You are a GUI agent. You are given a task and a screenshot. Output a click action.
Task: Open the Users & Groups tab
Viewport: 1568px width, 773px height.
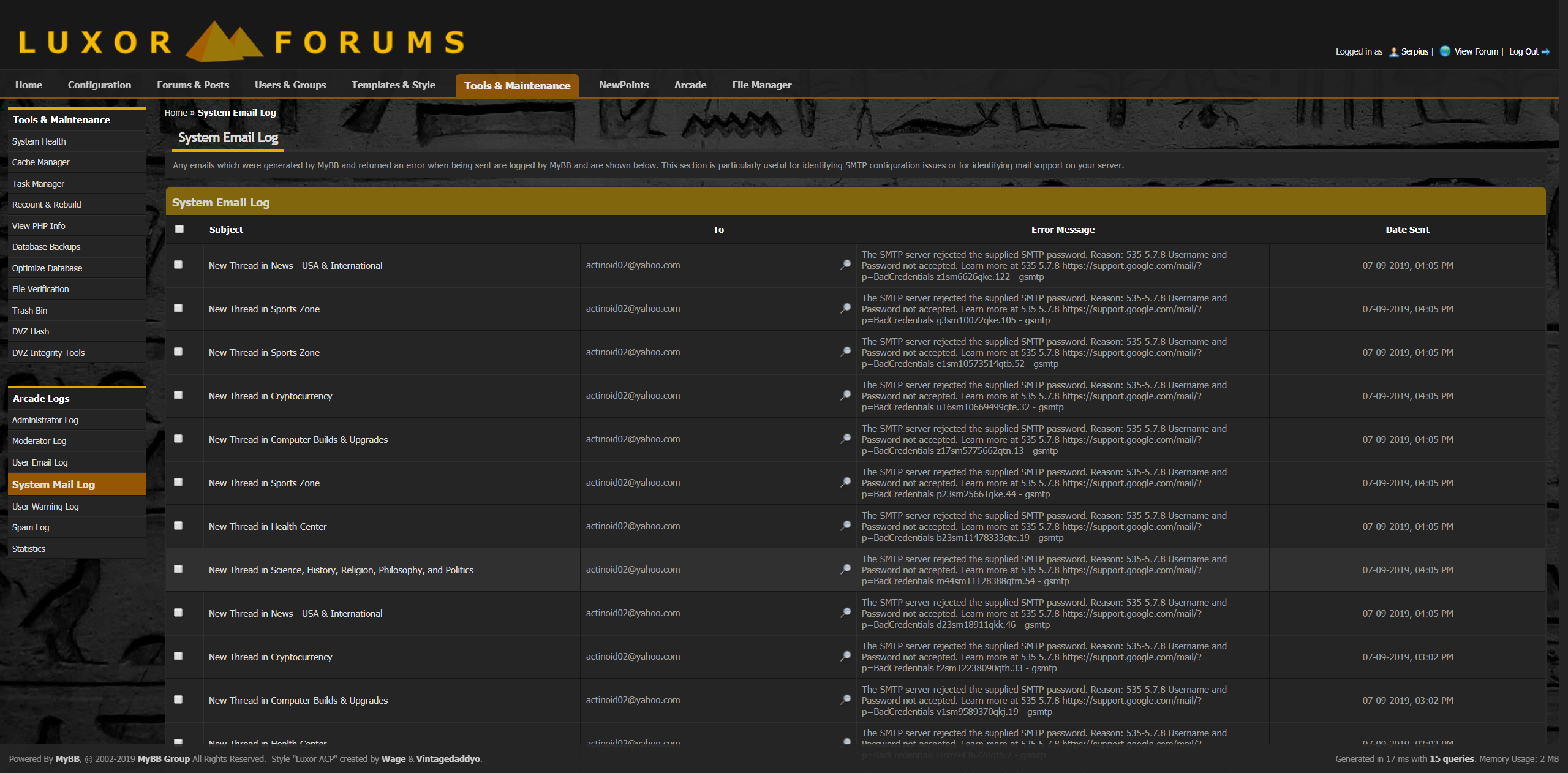pos(290,85)
